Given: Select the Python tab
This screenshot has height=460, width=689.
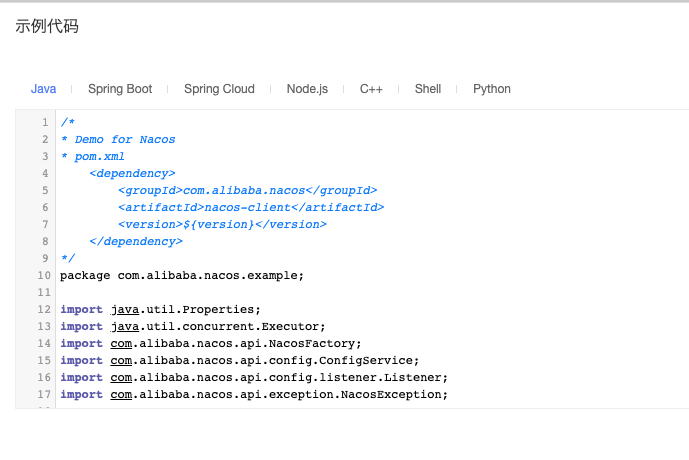Looking at the screenshot, I should [x=492, y=89].
